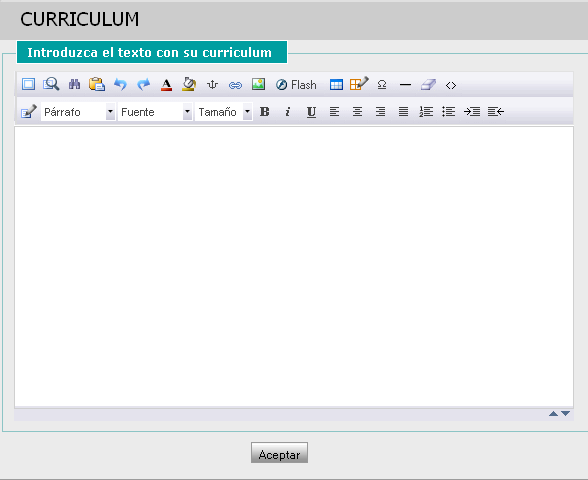Screen dimensions: 588x480
Task: Center align the text
Action: click(x=357, y=112)
